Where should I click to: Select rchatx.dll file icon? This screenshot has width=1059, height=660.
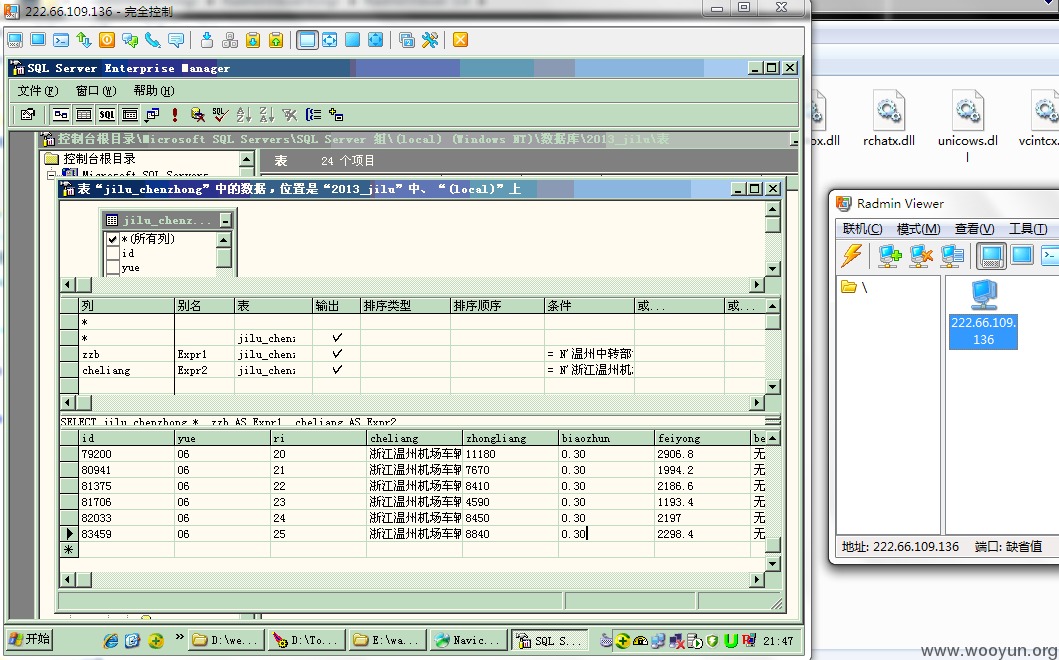[x=889, y=118]
